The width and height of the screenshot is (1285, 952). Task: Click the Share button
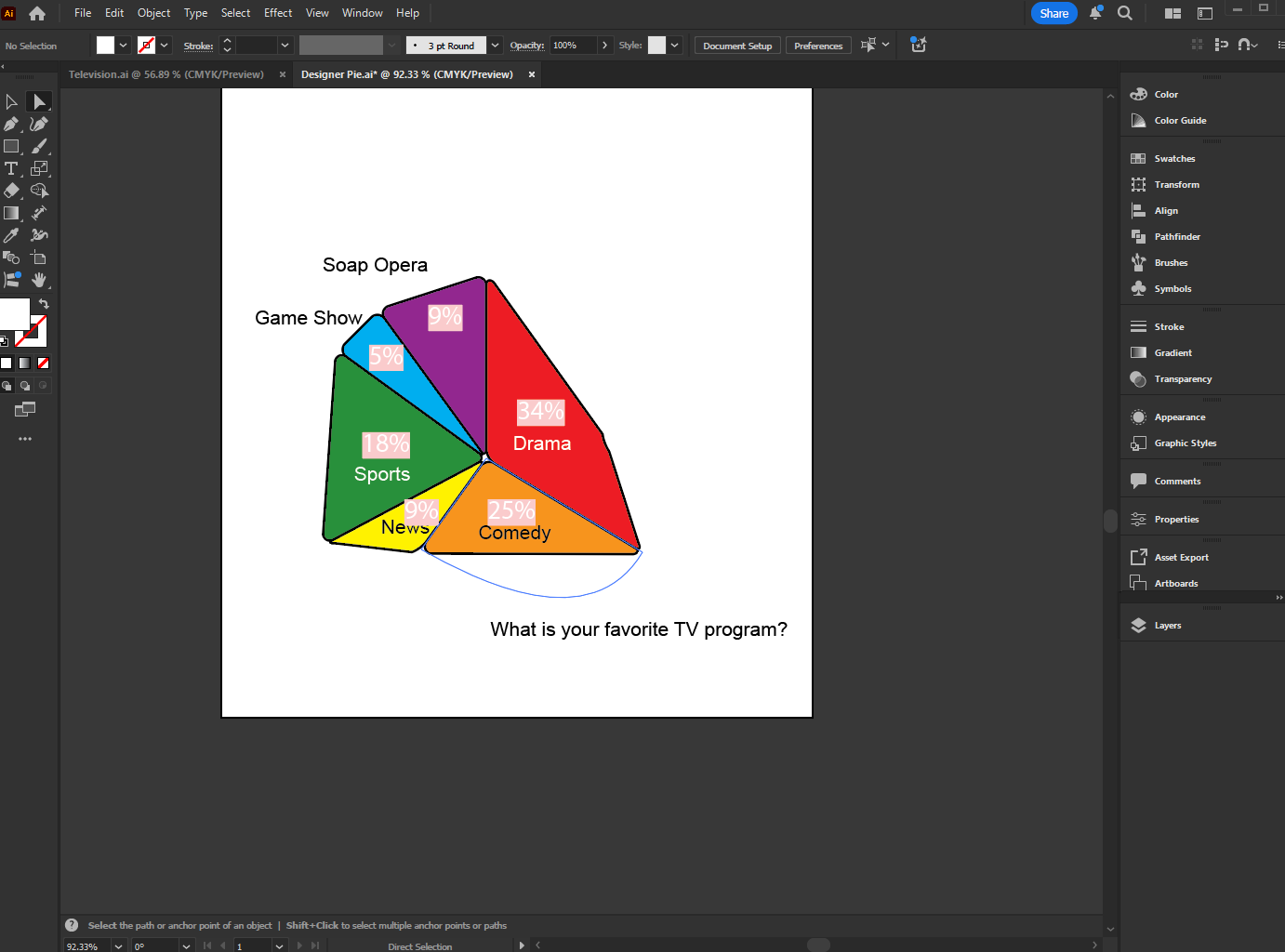(1054, 13)
